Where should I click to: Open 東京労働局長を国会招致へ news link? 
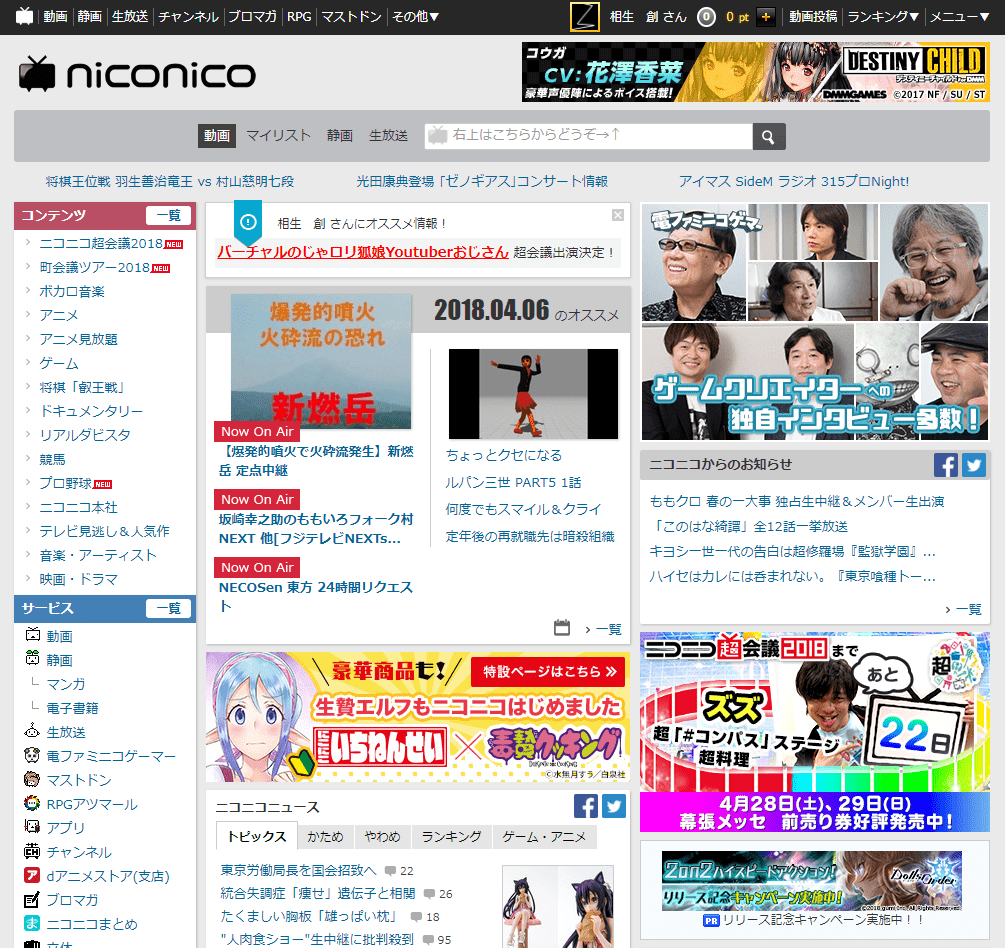click(298, 870)
